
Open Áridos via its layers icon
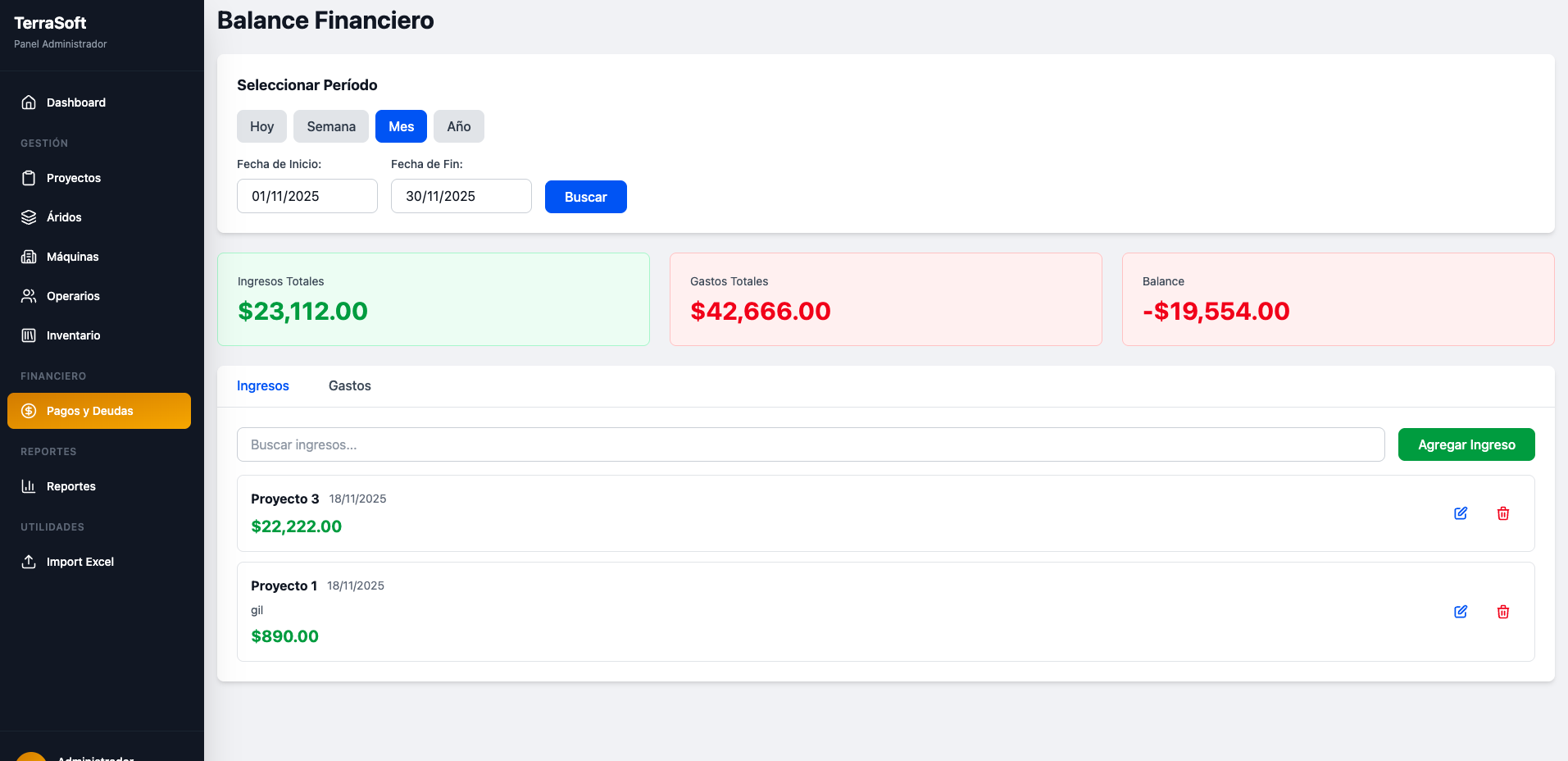pos(29,216)
